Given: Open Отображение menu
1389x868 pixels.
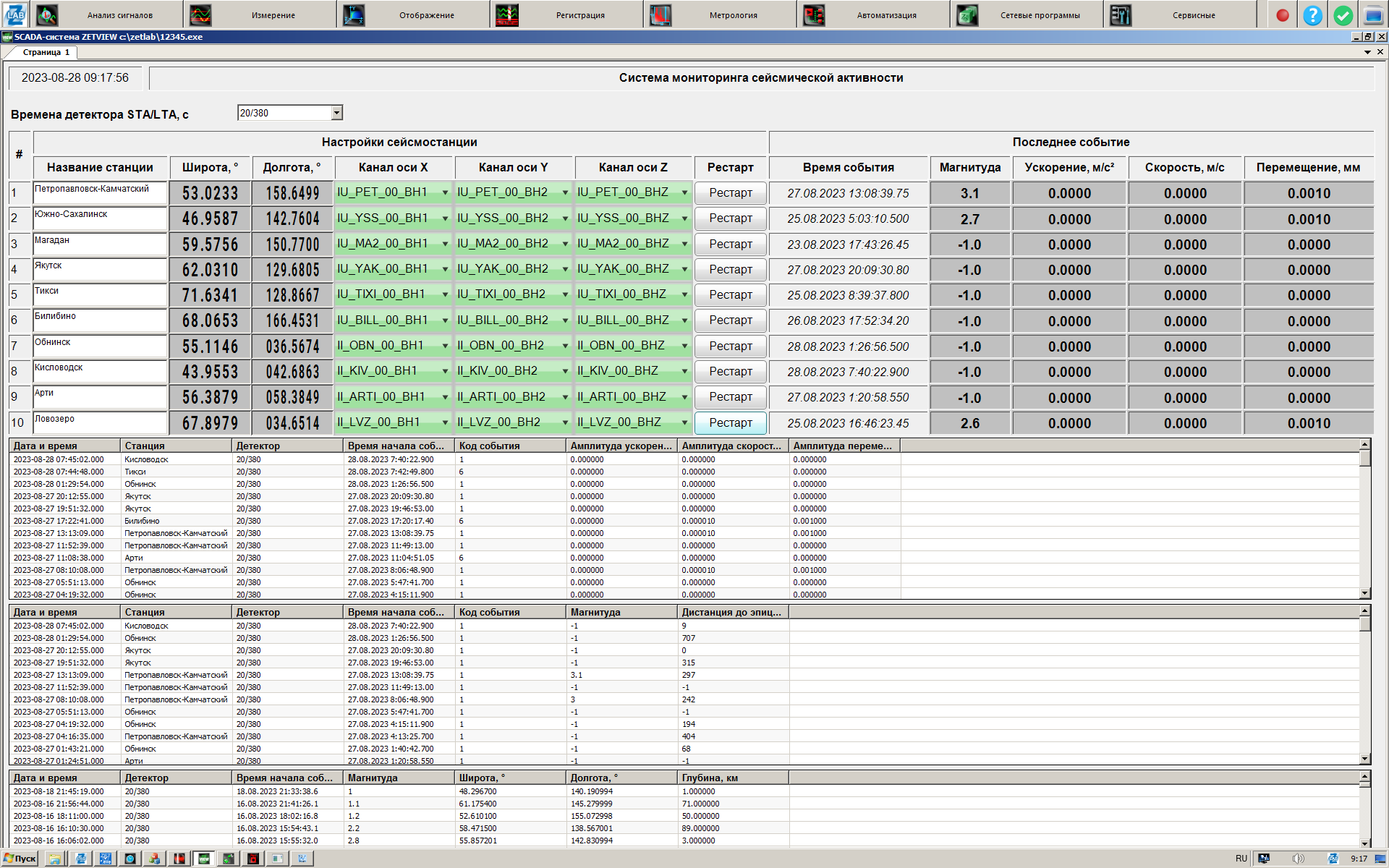Looking at the screenshot, I should pyautogui.click(x=413, y=15).
